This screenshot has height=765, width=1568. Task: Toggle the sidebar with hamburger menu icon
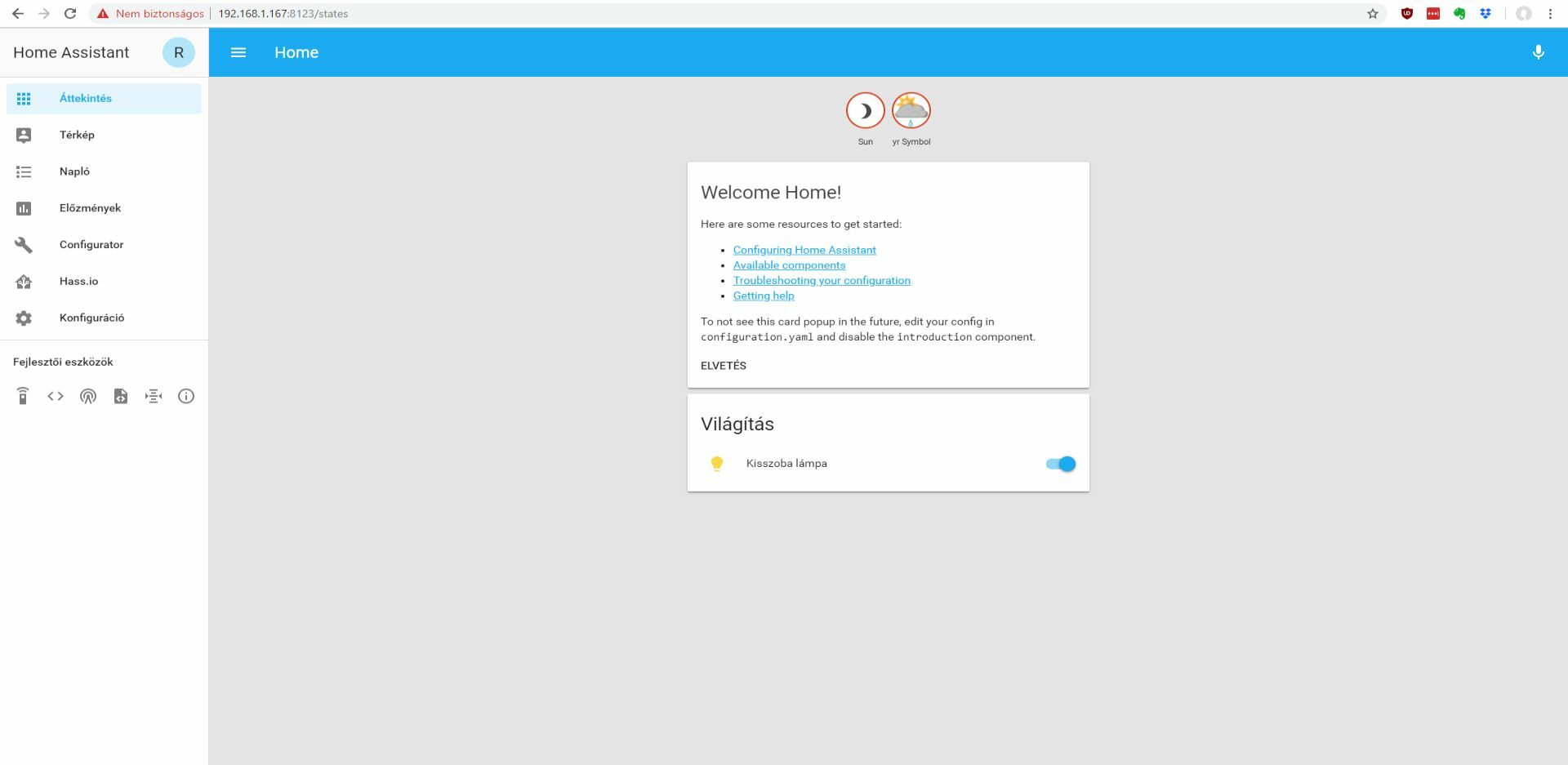[238, 52]
